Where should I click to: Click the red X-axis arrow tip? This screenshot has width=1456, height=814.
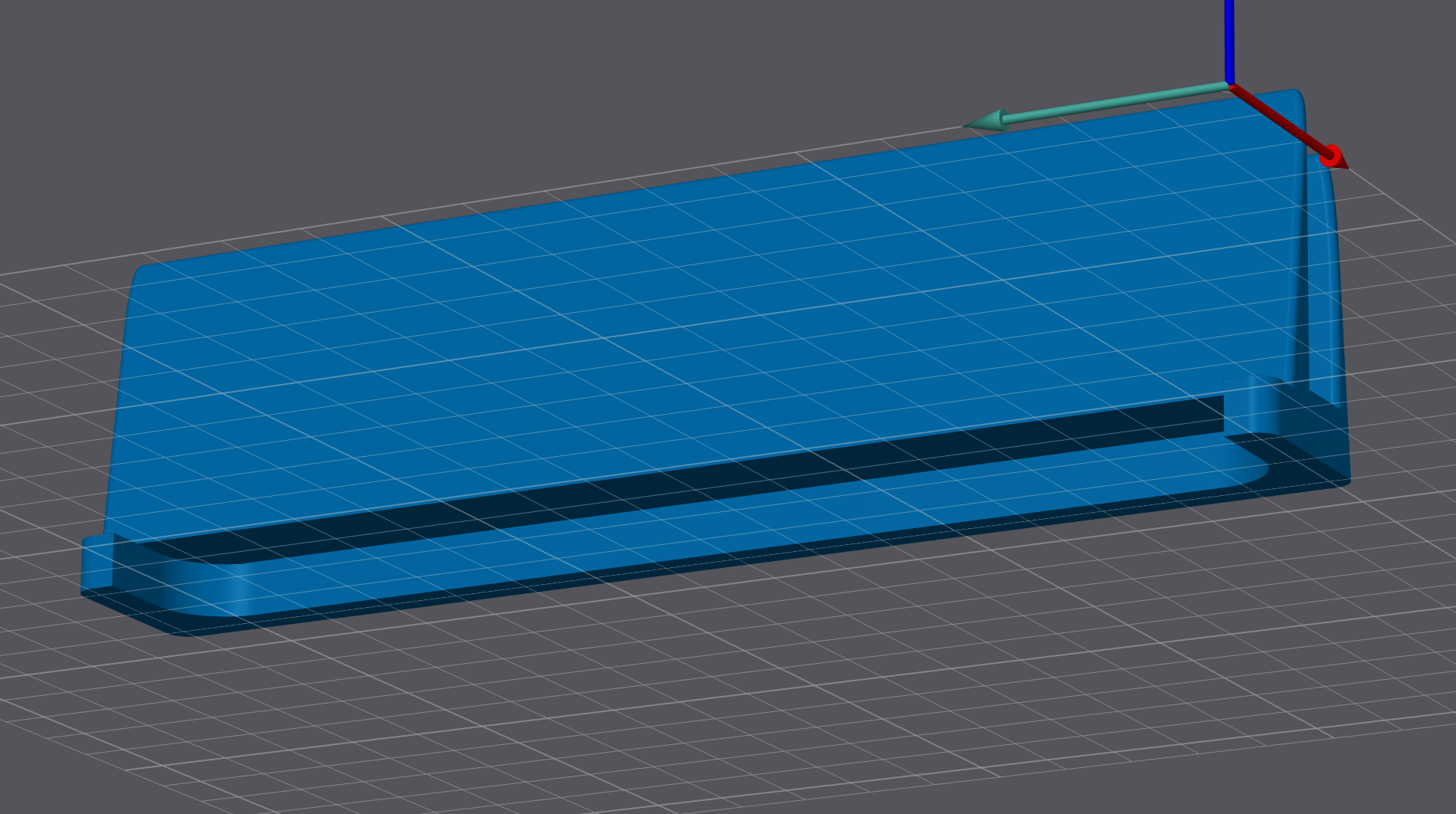[1333, 157]
